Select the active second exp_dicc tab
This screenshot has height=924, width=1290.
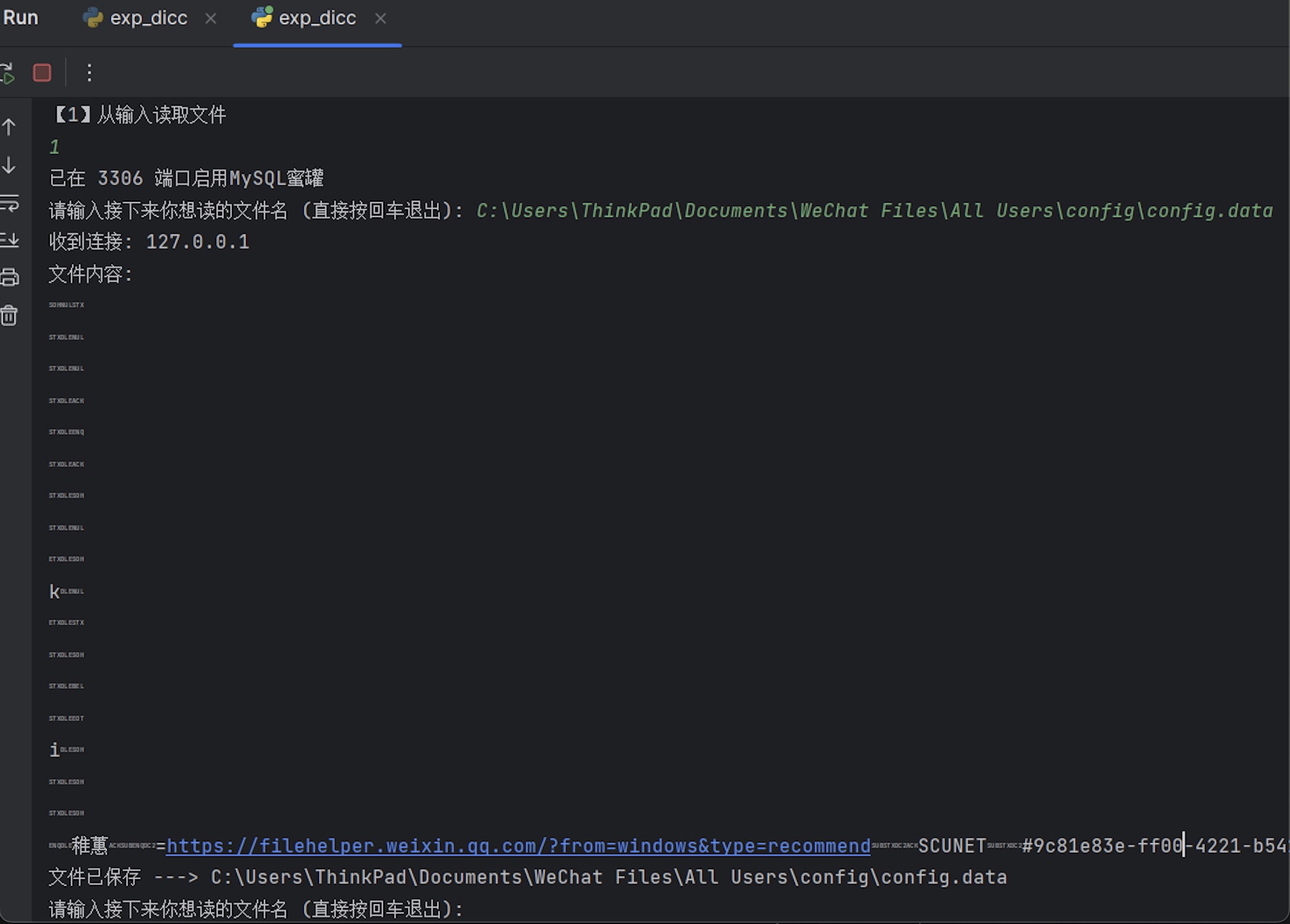coord(317,18)
